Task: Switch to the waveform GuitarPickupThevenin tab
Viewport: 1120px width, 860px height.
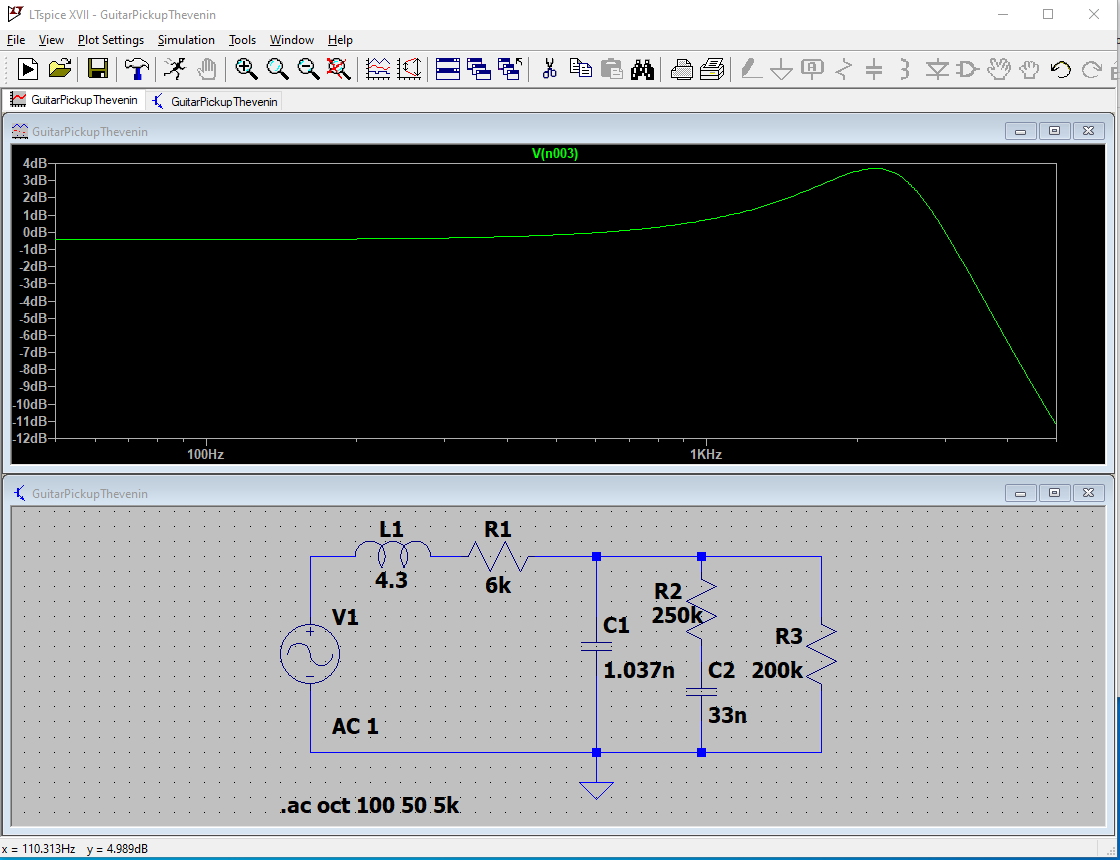Action: click(75, 101)
